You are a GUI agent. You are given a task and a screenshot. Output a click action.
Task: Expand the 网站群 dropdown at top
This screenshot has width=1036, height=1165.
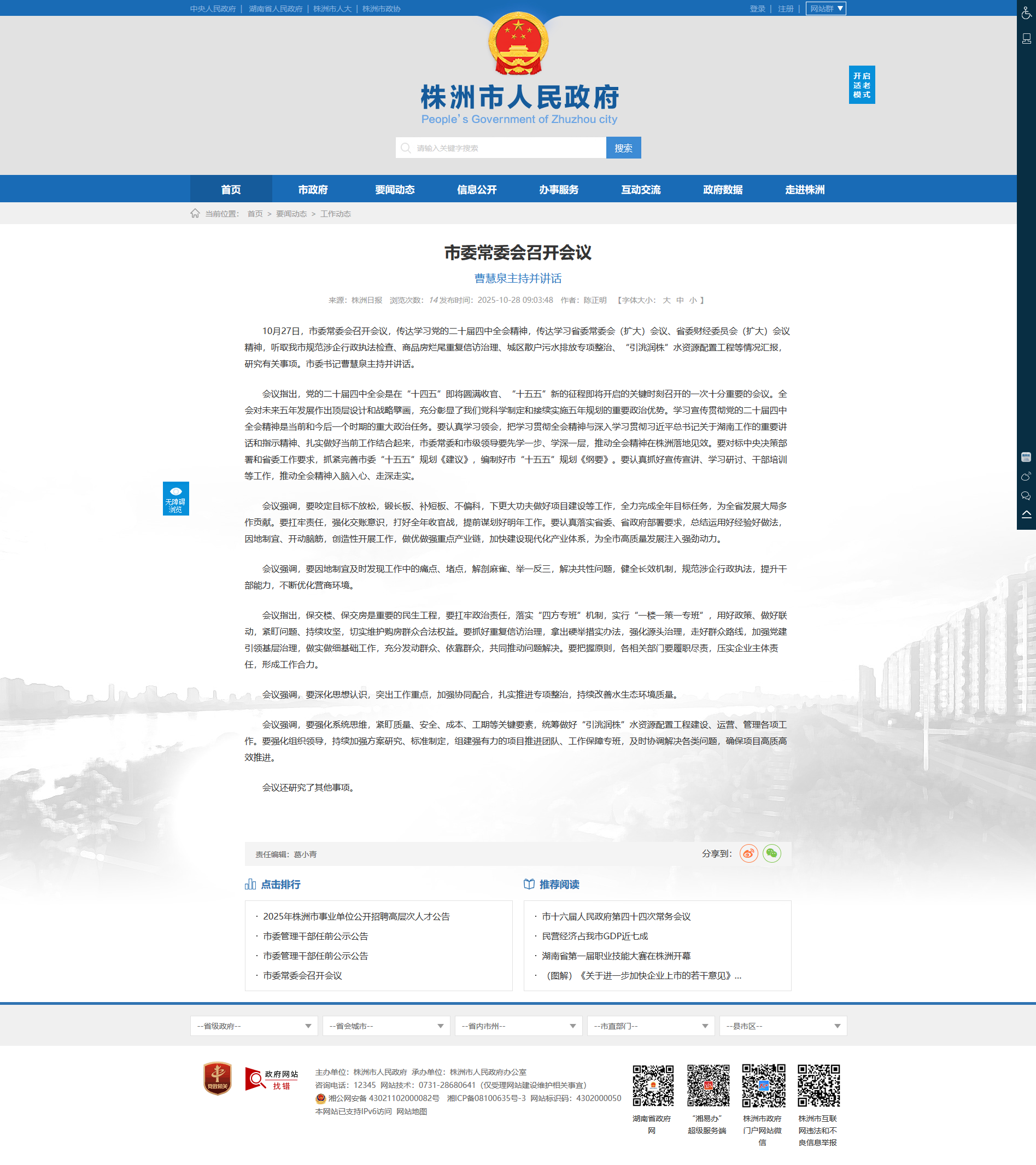825,9
